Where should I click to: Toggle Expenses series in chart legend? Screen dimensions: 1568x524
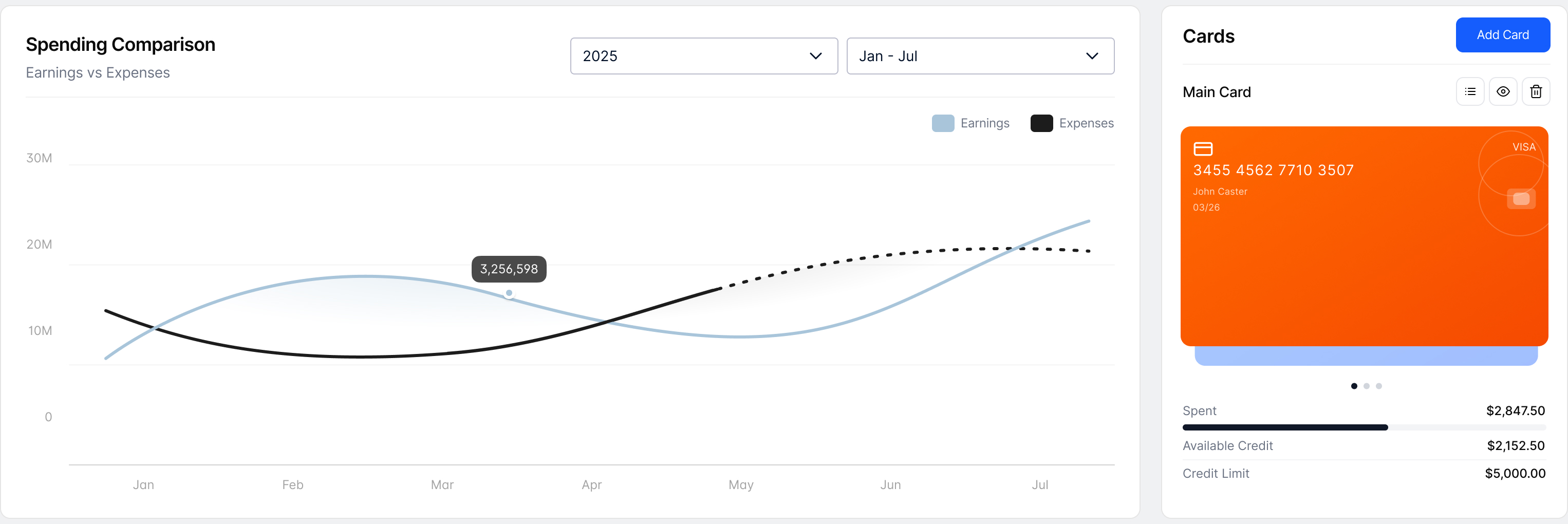click(1072, 123)
